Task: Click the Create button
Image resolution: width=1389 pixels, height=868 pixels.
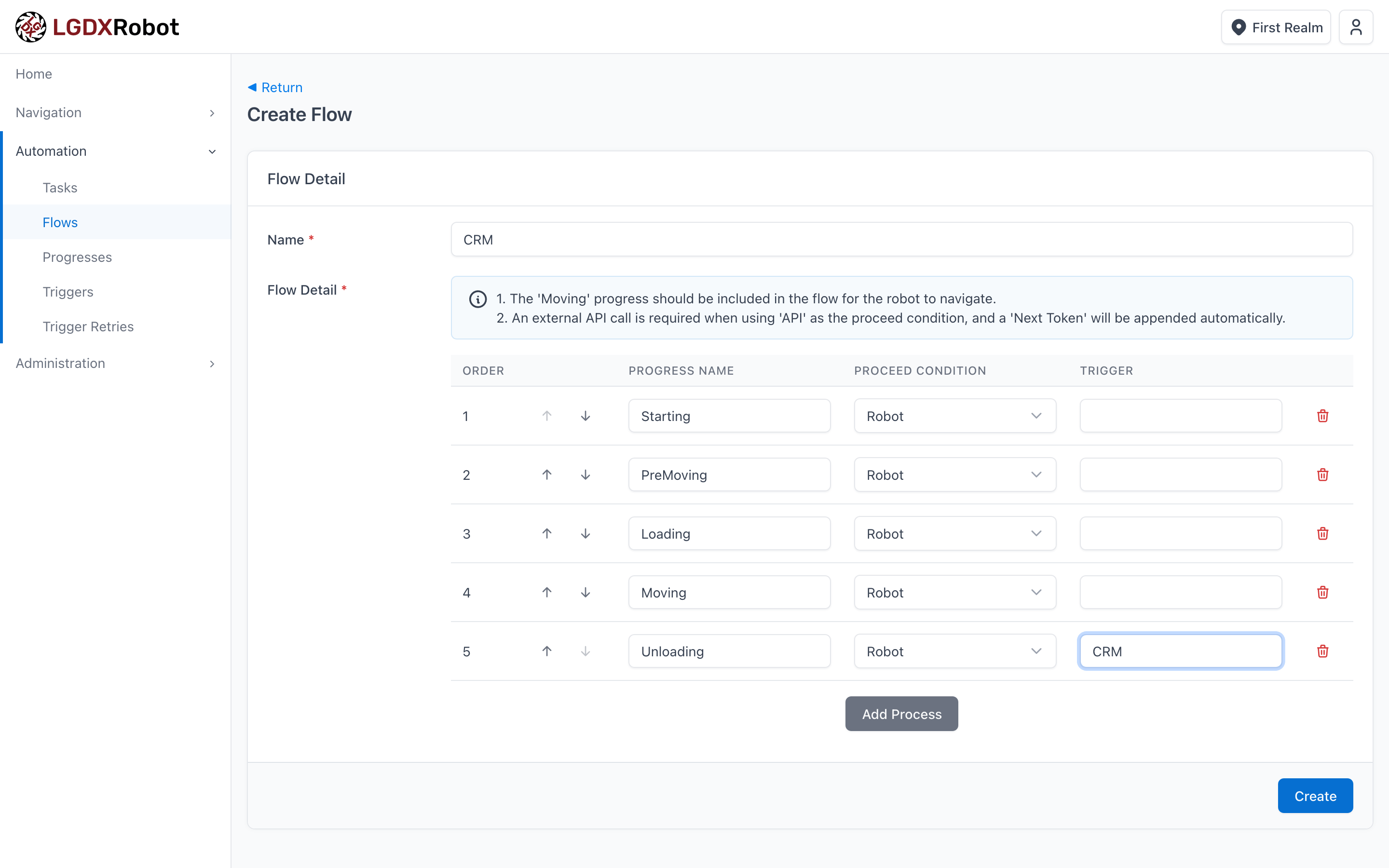Action: [1314, 796]
